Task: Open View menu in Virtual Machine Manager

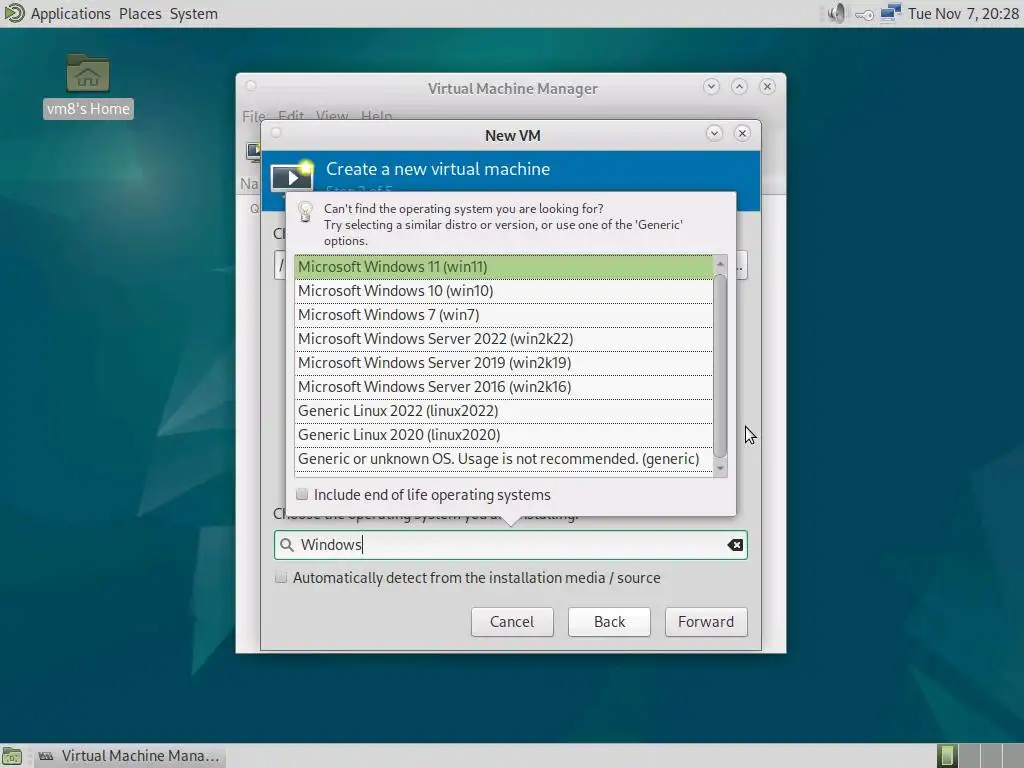Action: pyautogui.click(x=332, y=116)
